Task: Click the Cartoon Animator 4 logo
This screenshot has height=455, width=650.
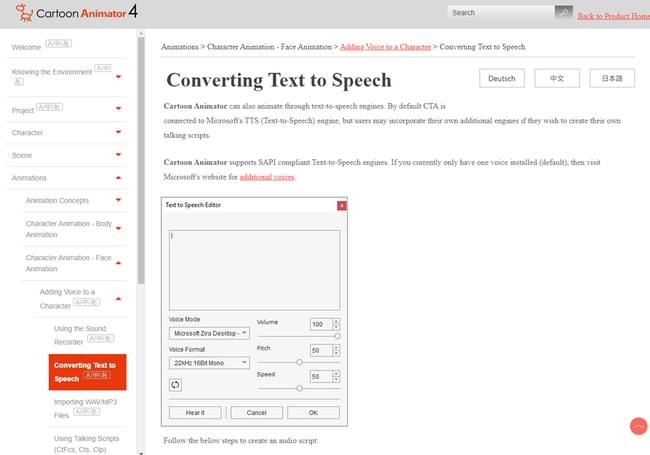Action: [x=76, y=12]
